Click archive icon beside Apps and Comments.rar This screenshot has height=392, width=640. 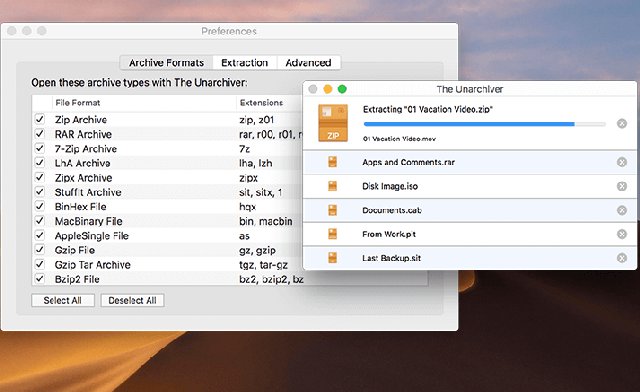tap(333, 162)
